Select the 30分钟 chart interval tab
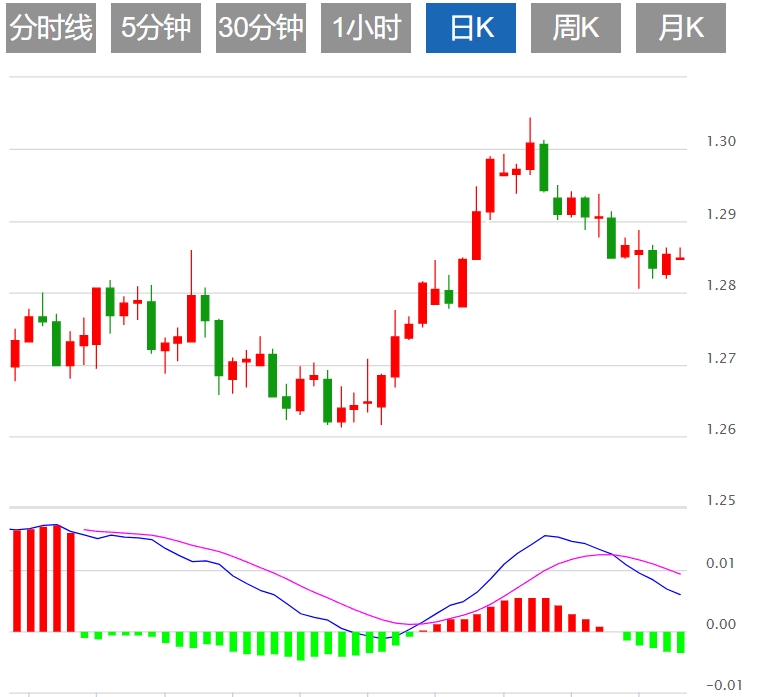 (261, 28)
